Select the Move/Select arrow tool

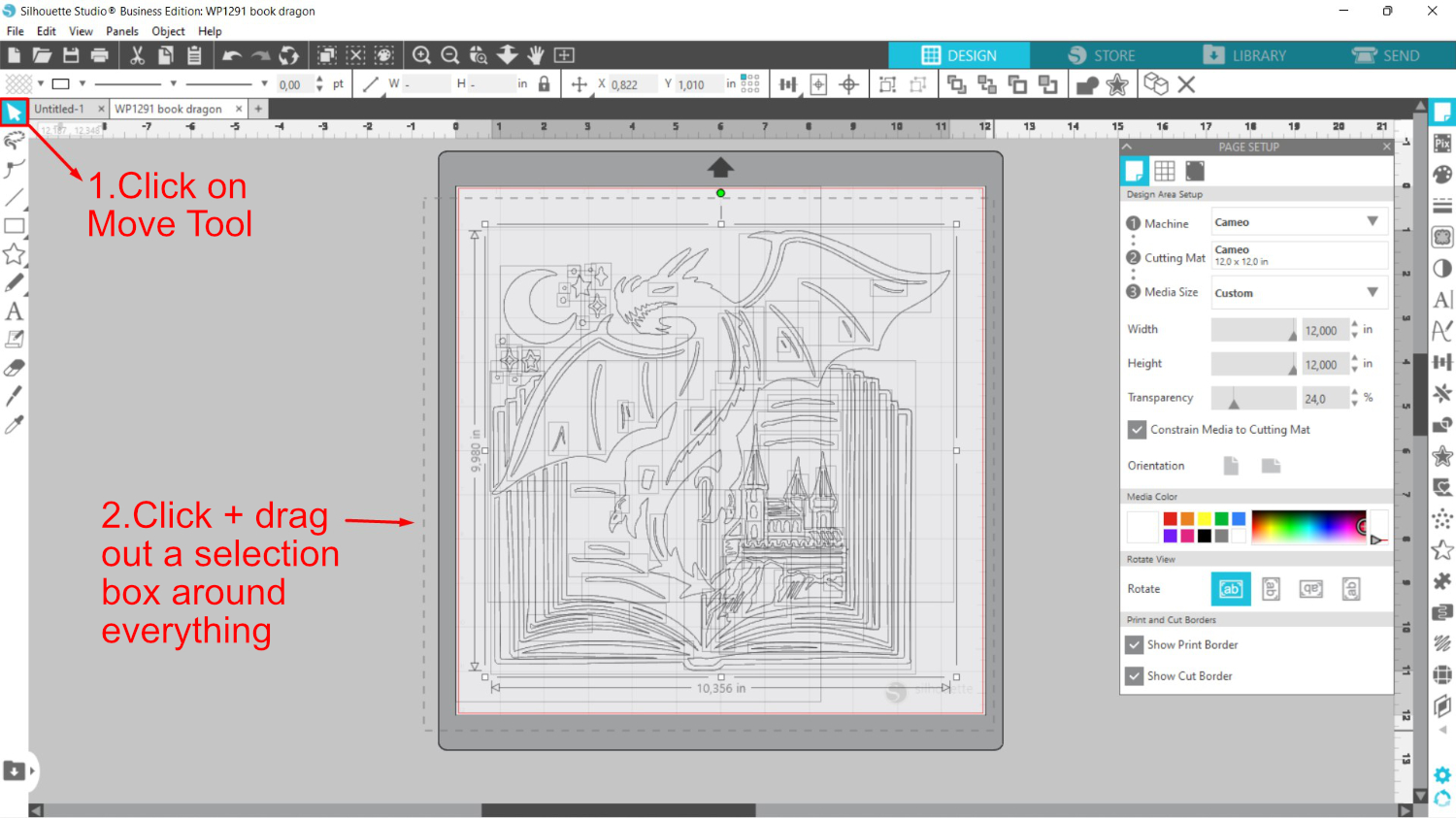coord(14,113)
